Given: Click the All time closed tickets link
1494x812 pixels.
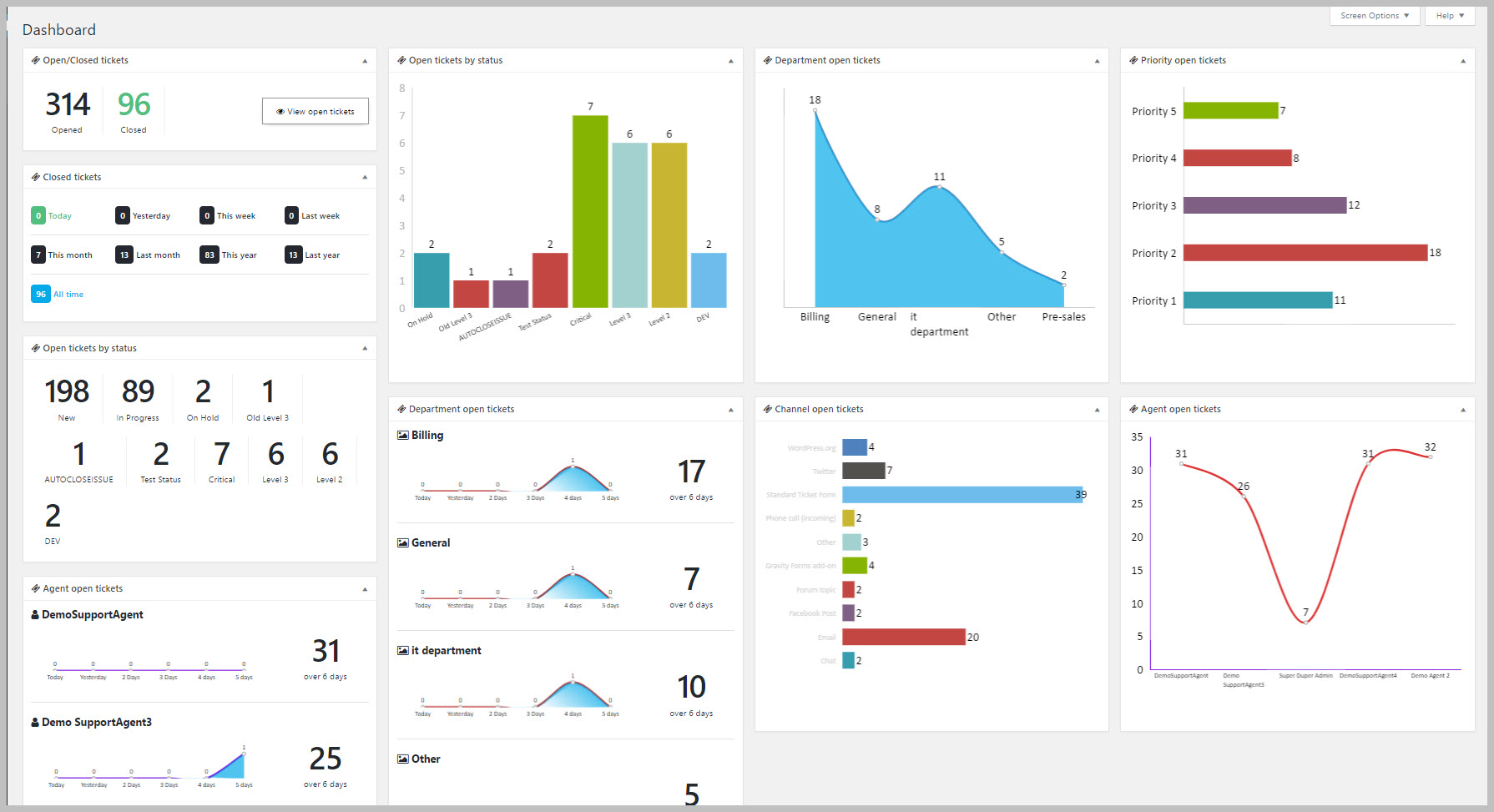Looking at the screenshot, I should [x=68, y=294].
